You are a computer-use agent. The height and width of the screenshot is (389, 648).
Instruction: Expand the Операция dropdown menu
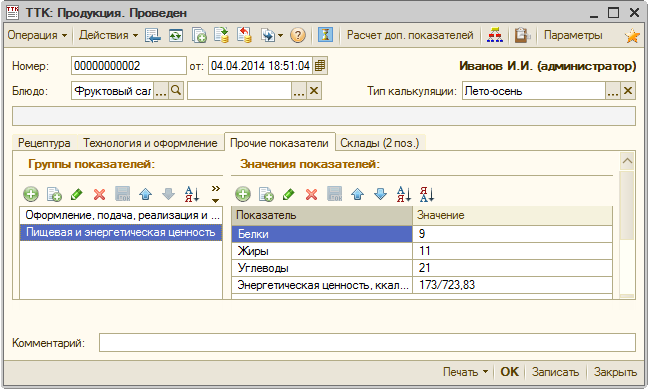37,35
